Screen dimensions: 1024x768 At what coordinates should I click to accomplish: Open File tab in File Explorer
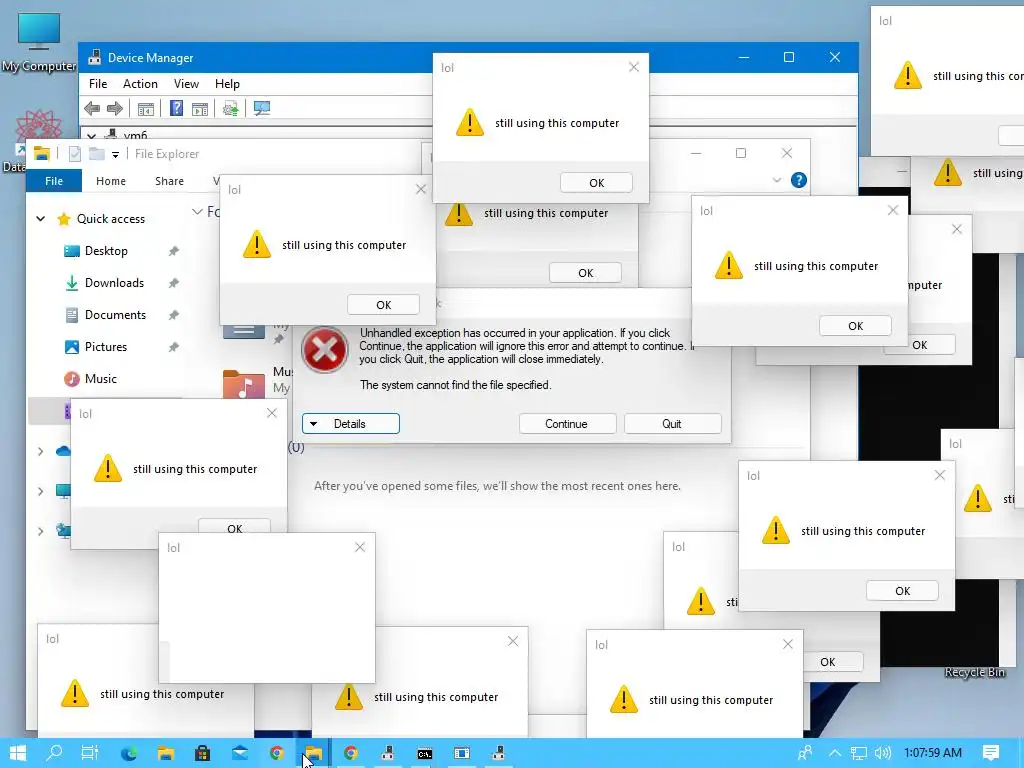pos(54,181)
